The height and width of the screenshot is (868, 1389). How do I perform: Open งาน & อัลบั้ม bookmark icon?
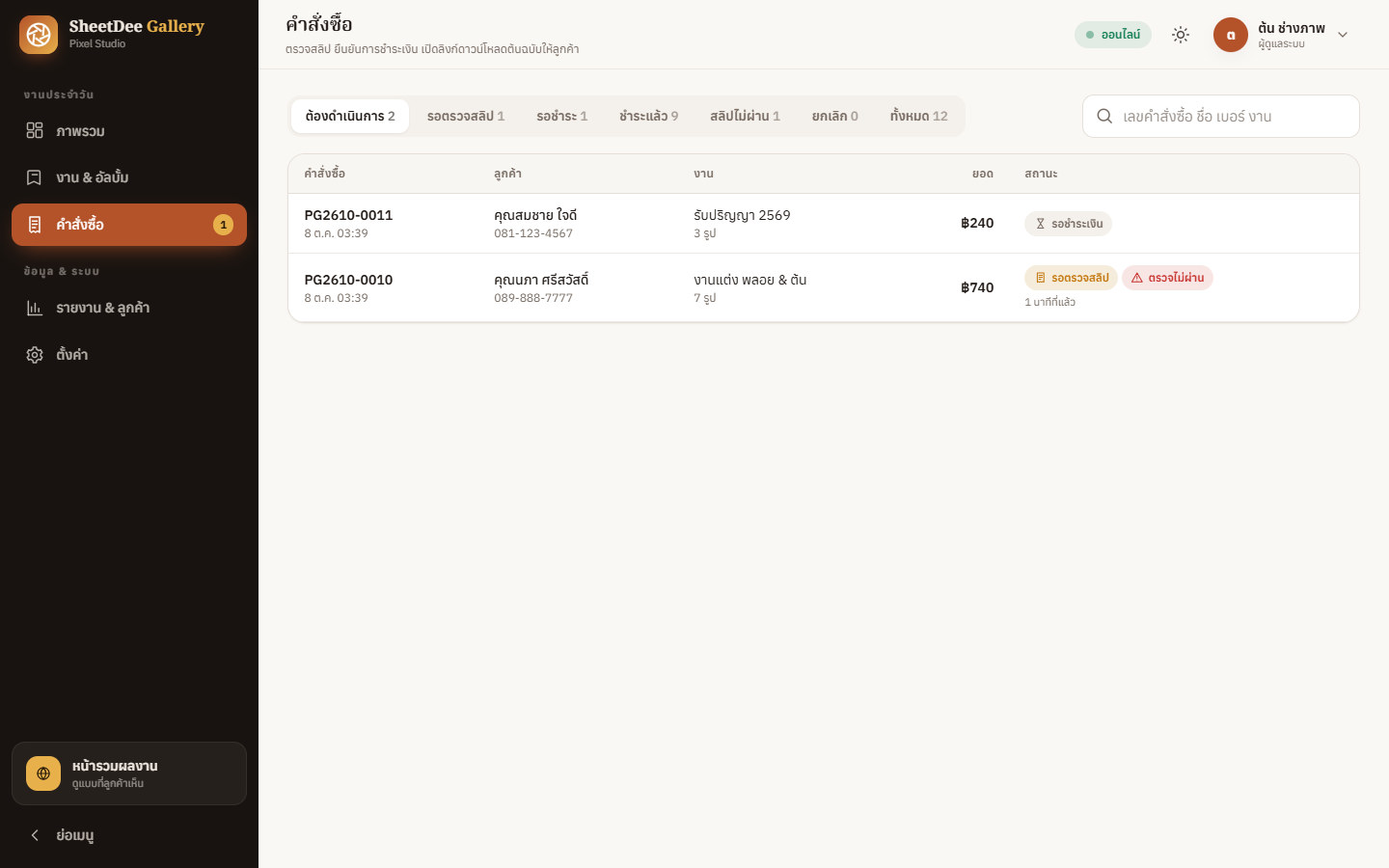click(35, 177)
